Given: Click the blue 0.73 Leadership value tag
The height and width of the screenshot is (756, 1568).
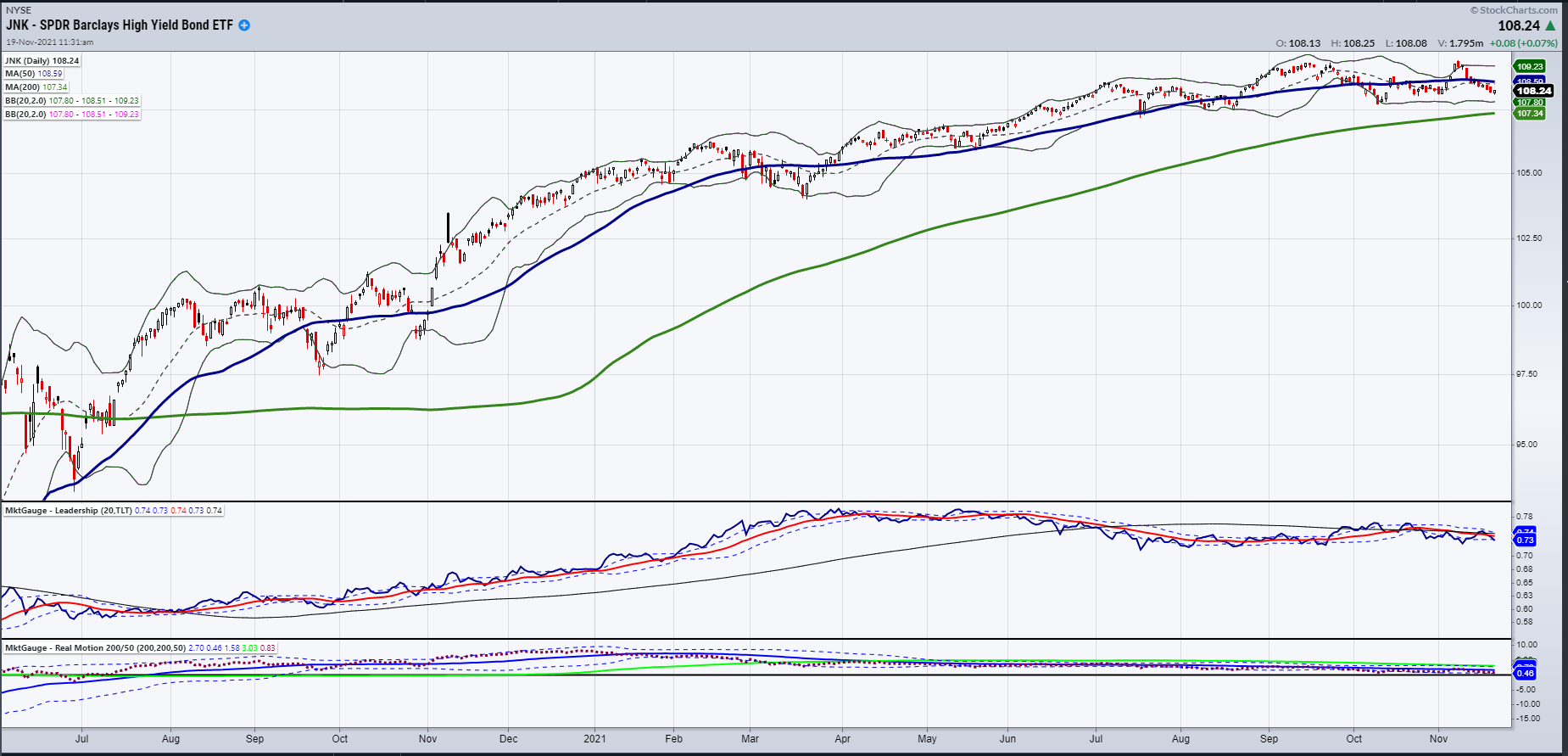Looking at the screenshot, I should click(1525, 540).
